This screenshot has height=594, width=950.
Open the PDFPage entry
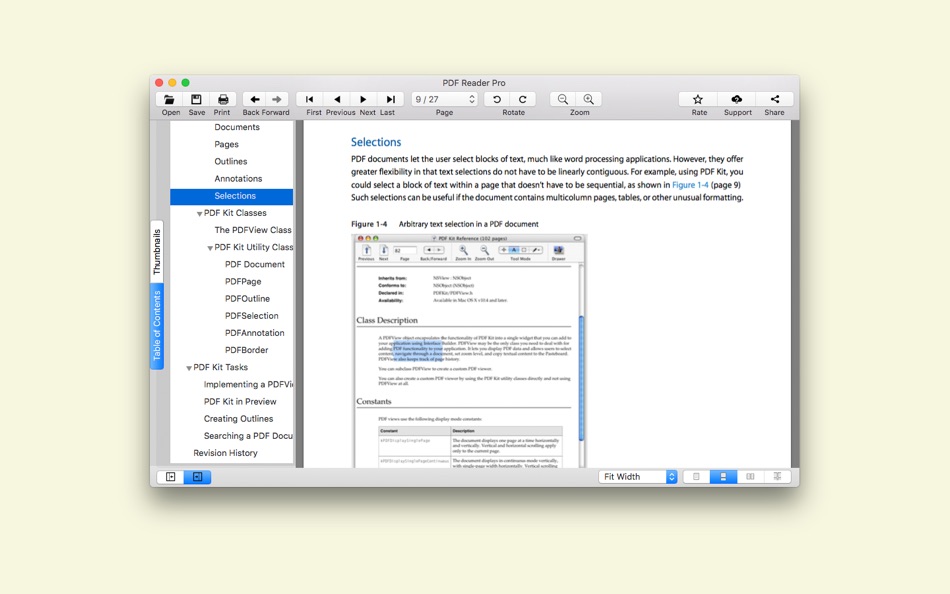[243, 282]
